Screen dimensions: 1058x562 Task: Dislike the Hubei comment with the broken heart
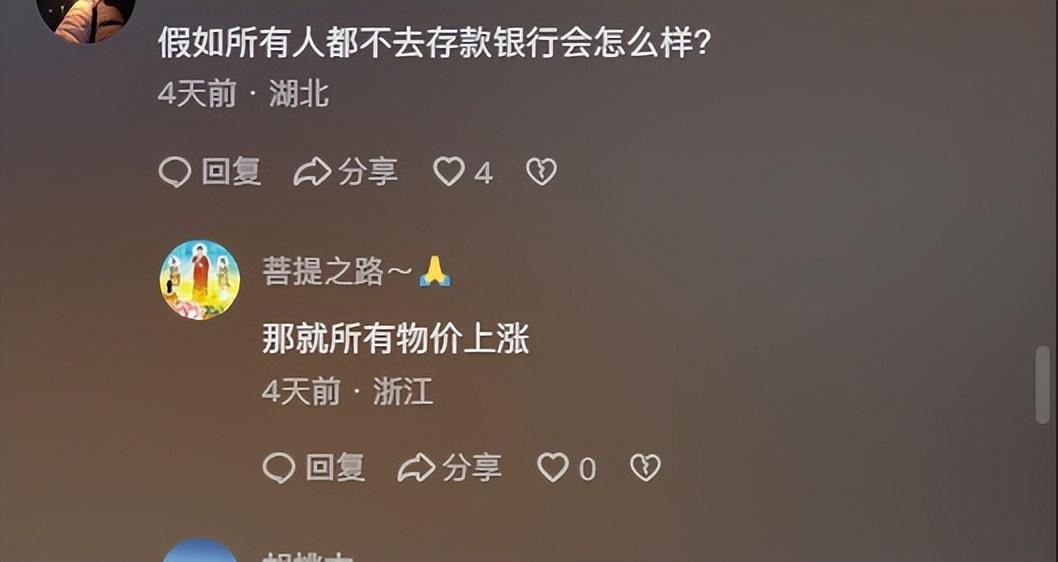(x=542, y=172)
